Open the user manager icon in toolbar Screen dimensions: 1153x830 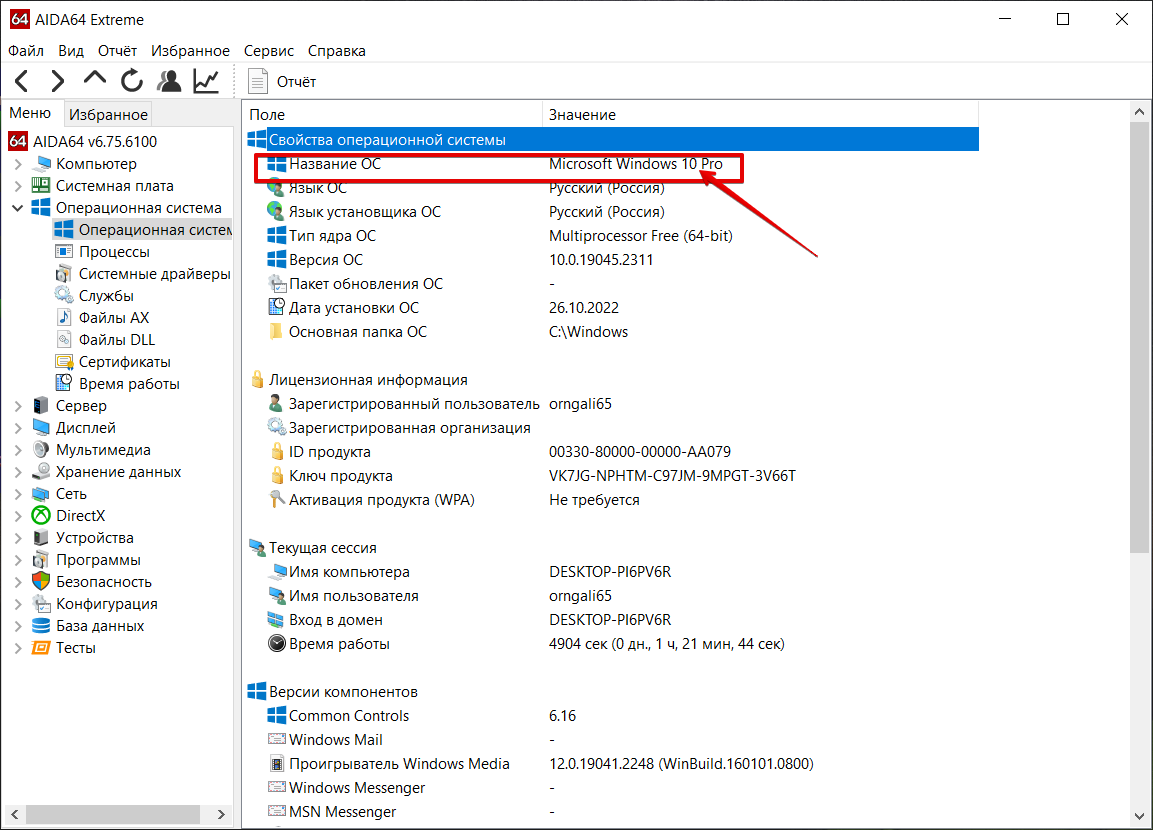[169, 81]
